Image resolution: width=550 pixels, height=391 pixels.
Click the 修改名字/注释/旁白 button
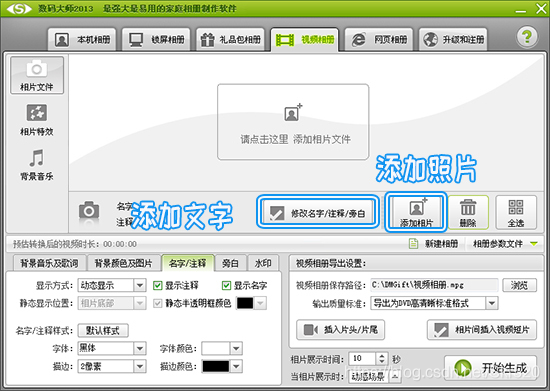[x=318, y=213]
